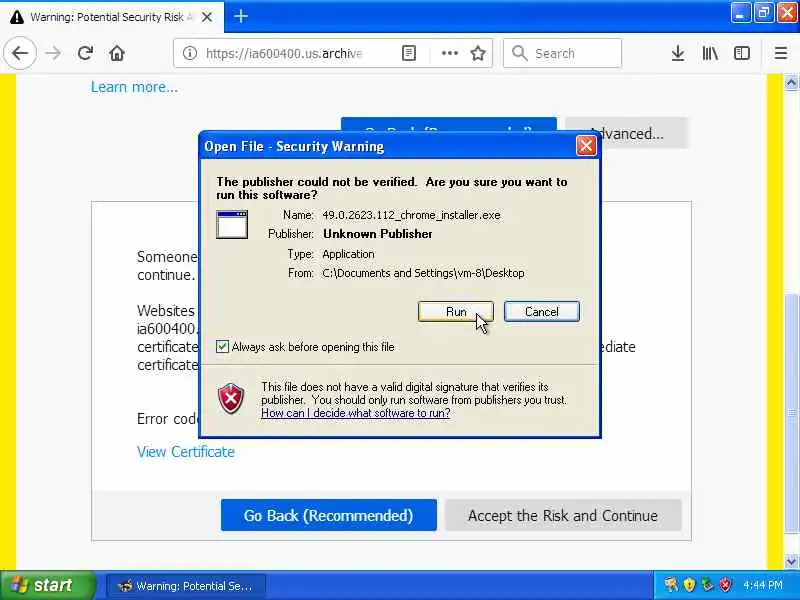Viewport: 800px width, 600px height.
Task: Open How can I decide what software to run link
Action: pyautogui.click(x=356, y=413)
